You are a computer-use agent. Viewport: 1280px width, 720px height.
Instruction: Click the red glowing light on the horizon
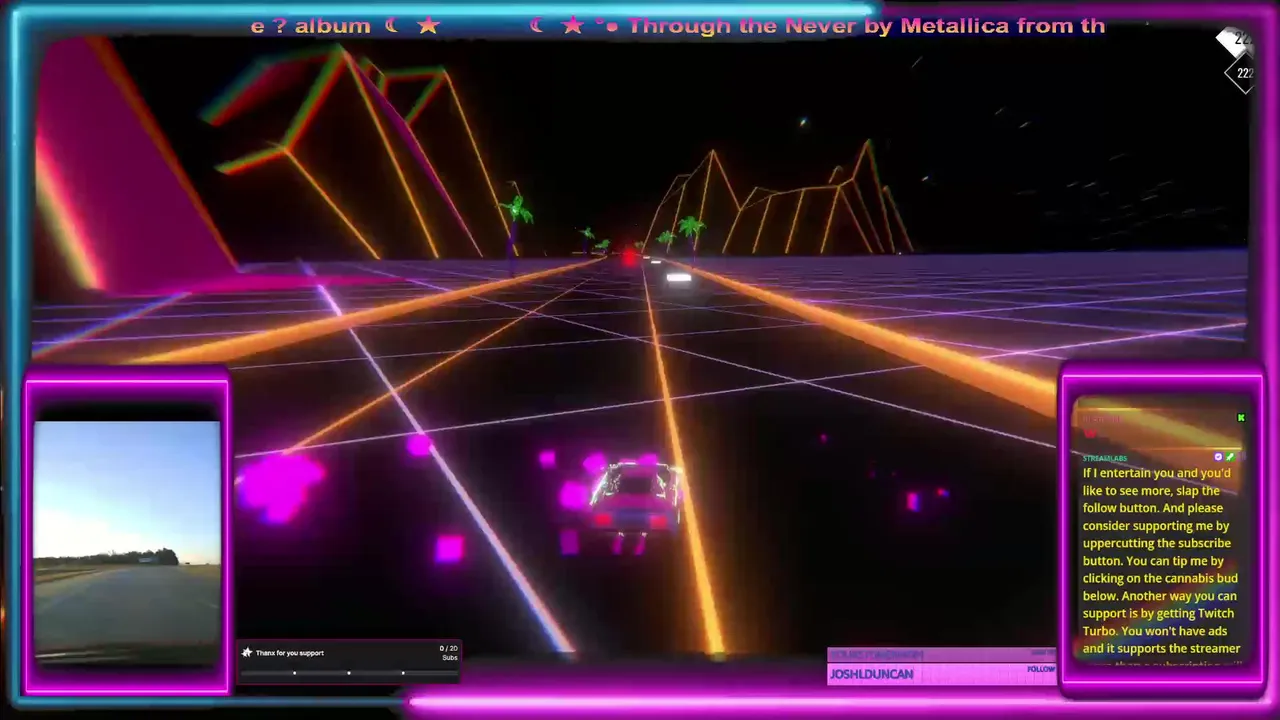point(629,259)
